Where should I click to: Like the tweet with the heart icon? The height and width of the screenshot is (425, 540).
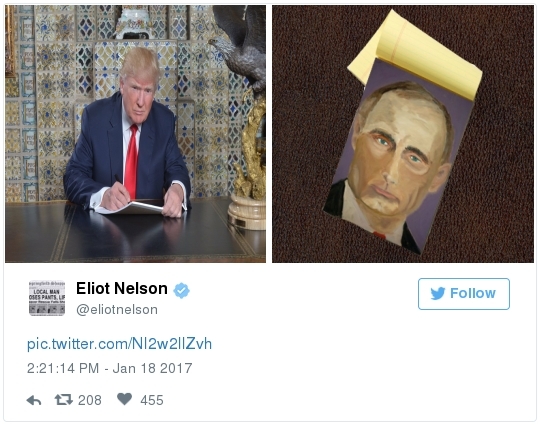tap(124, 399)
